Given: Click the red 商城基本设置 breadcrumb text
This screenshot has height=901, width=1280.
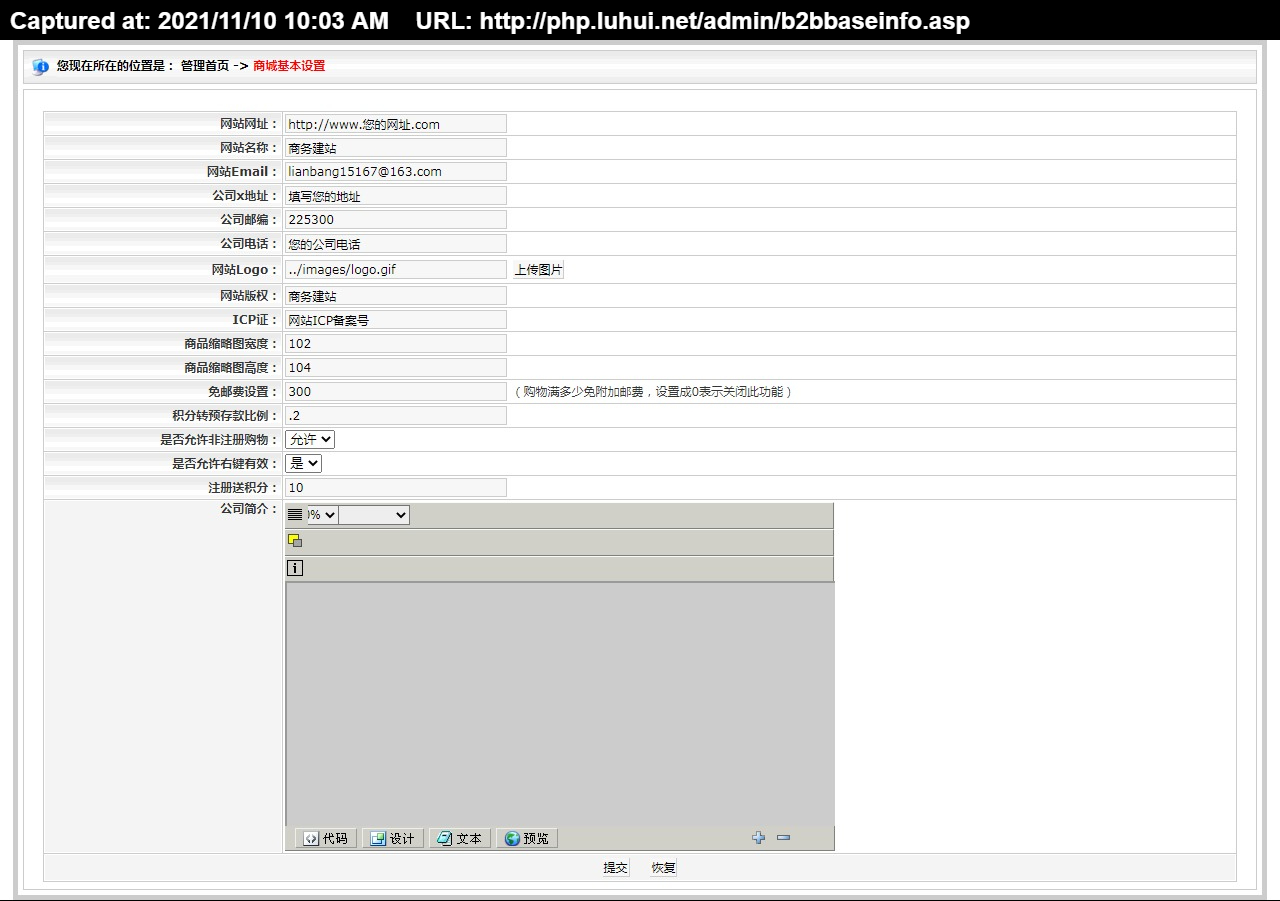Looking at the screenshot, I should pyautogui.click(x=289, y=66).
